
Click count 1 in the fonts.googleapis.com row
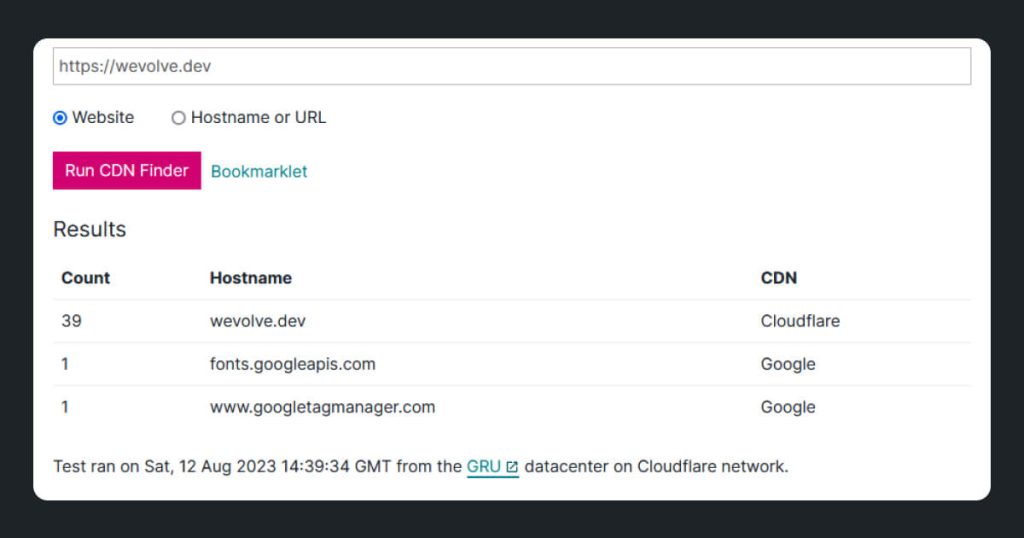[x=65, y=364]
